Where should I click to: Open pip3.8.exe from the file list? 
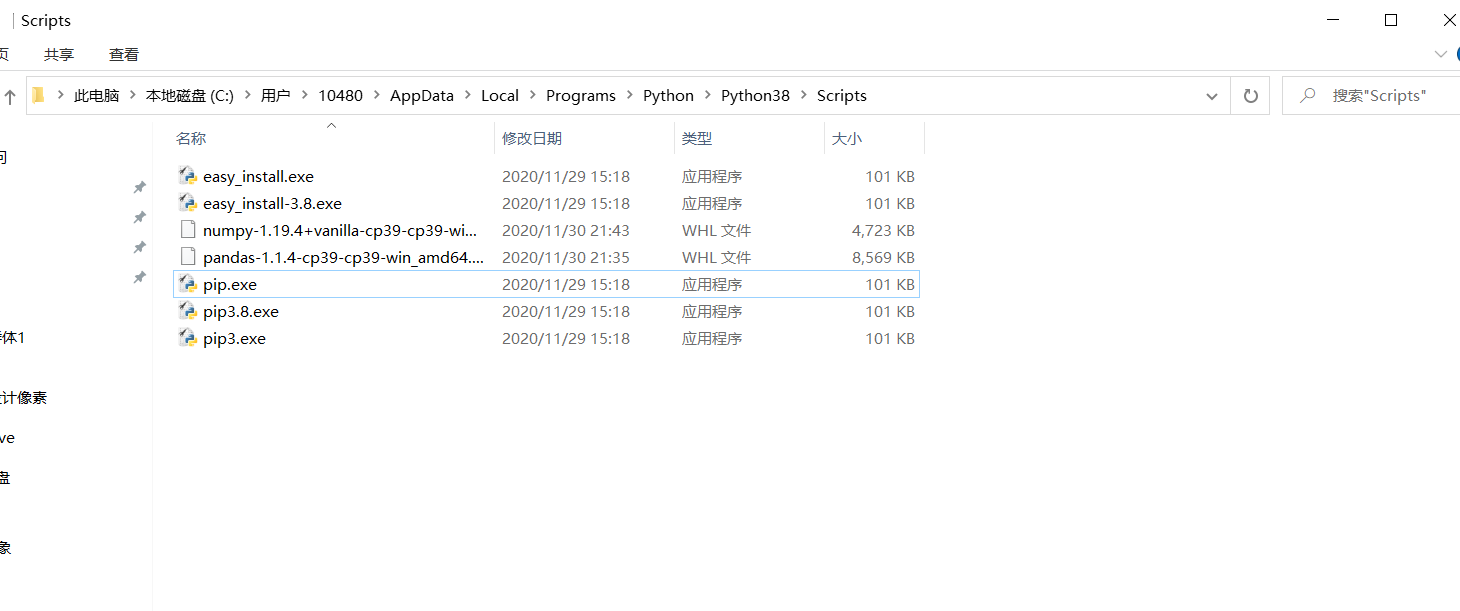coord(240,311)
